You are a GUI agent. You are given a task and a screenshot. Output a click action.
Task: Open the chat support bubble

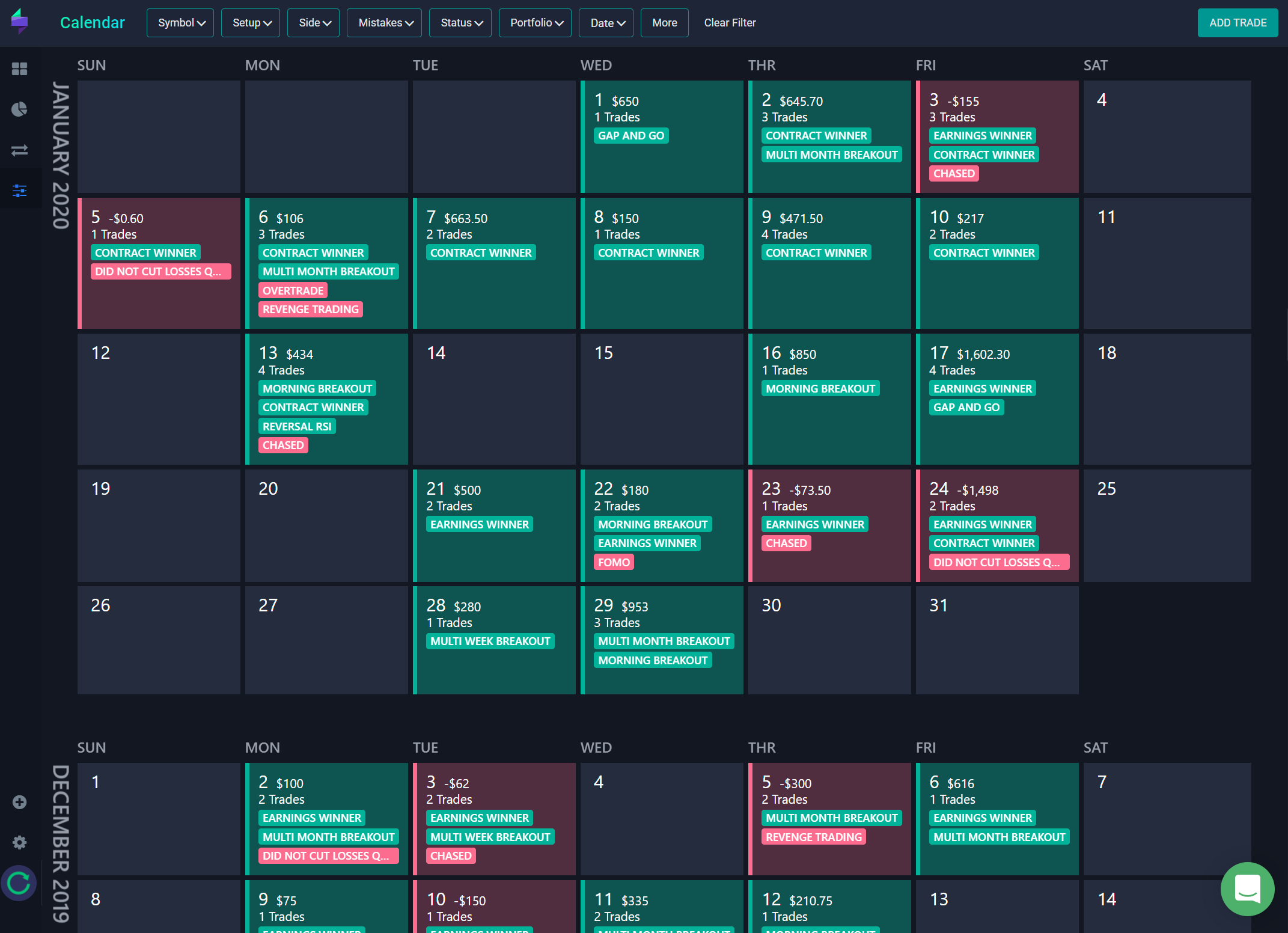[1247, 889]
